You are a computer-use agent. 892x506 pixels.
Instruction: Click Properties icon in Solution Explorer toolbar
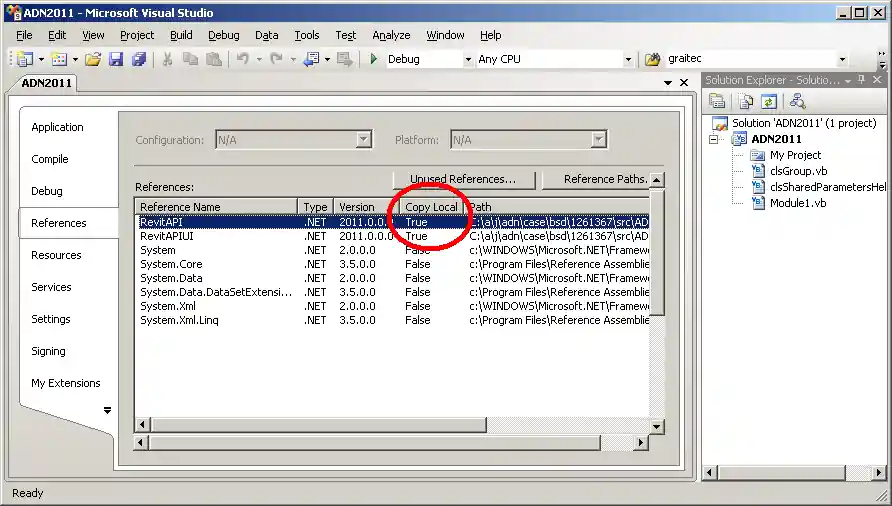pyautogui.click(x=717, y=101)
